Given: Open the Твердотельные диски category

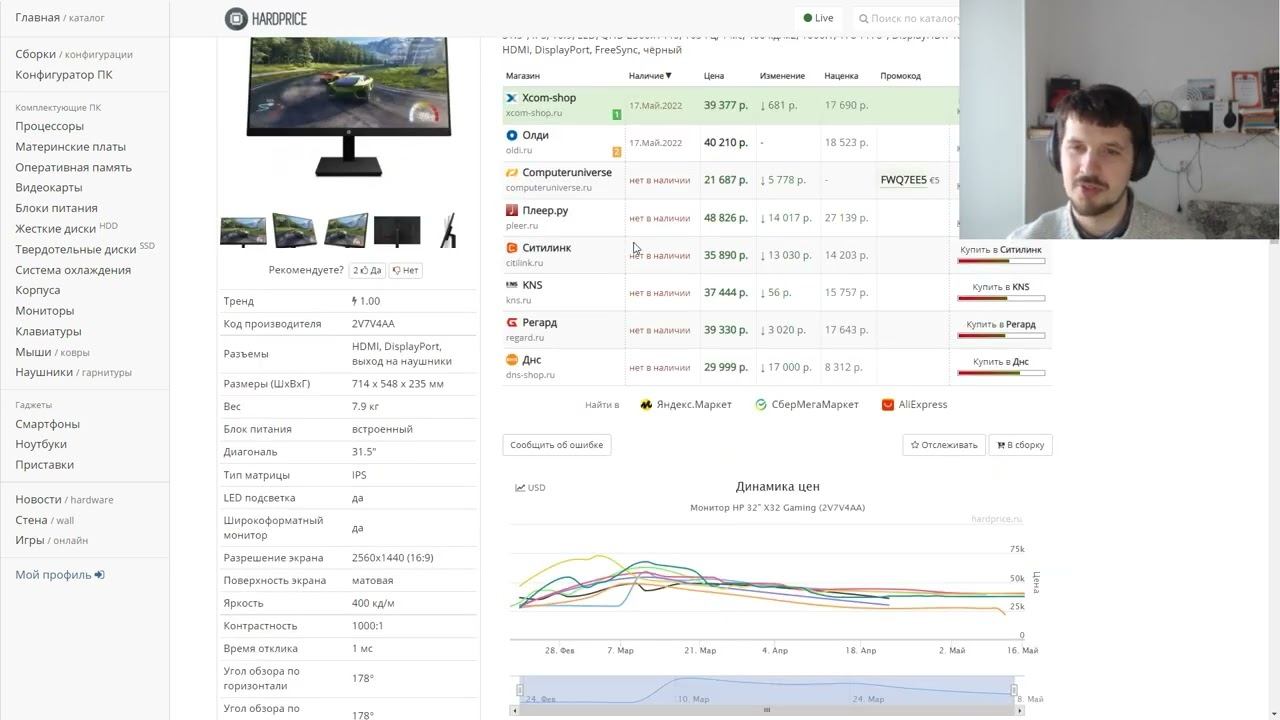Looking at the screenshot, I should tap(76, 249).
